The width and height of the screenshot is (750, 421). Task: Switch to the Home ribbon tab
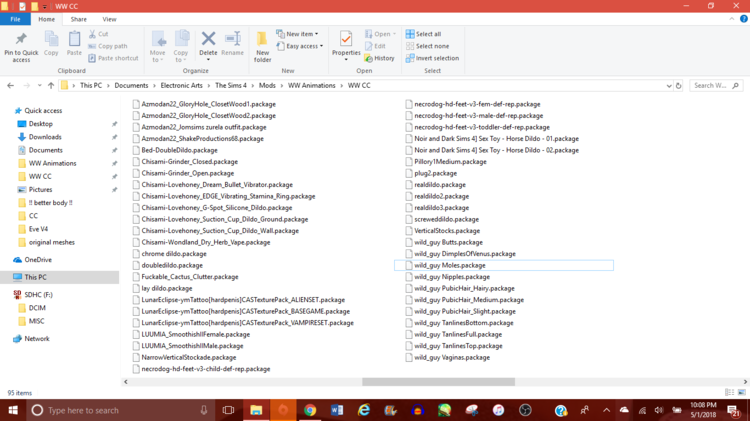(46, 19)
